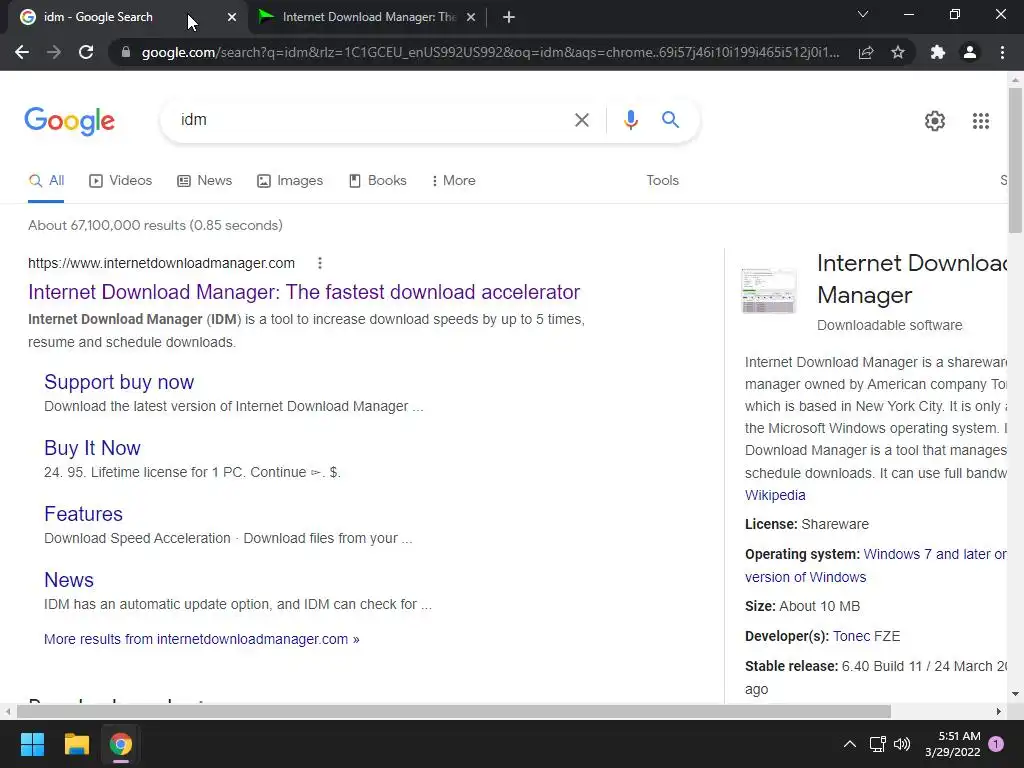Open More results from internetdownloadmanager.com
1024x768 pixels.
[x=201, y=639]
